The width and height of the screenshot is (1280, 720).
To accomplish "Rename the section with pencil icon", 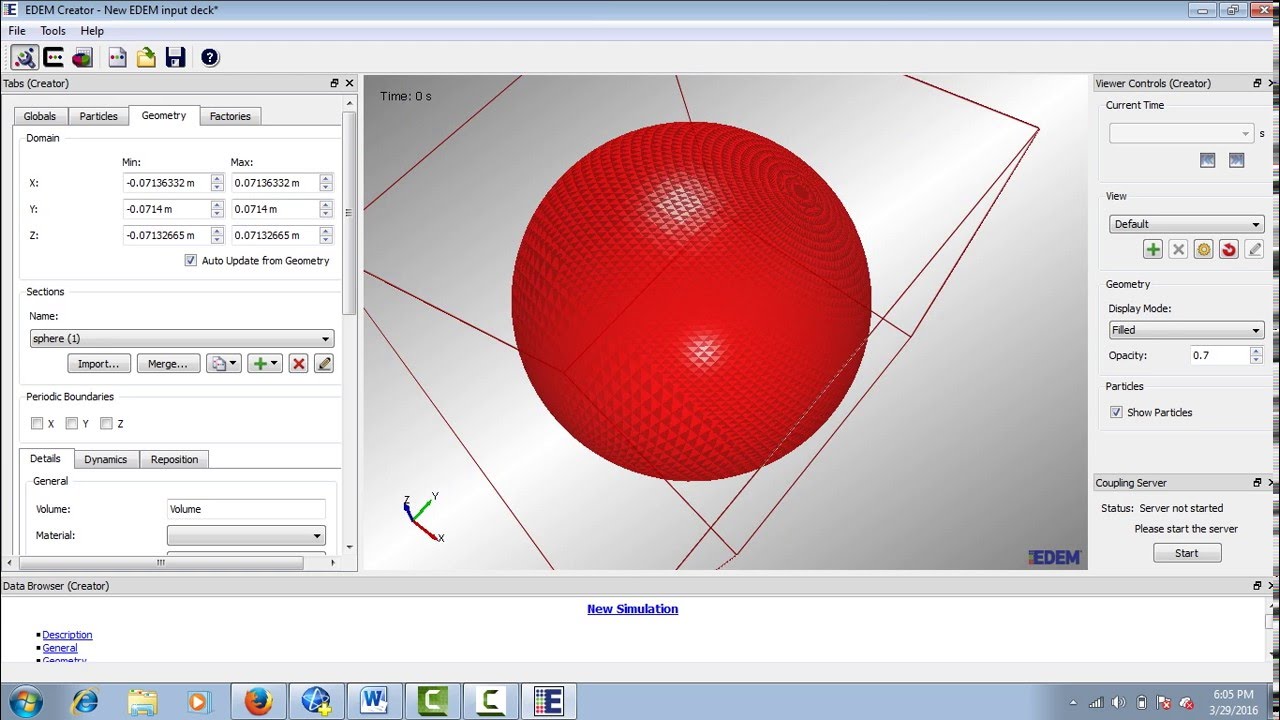I will pos(323,364).
